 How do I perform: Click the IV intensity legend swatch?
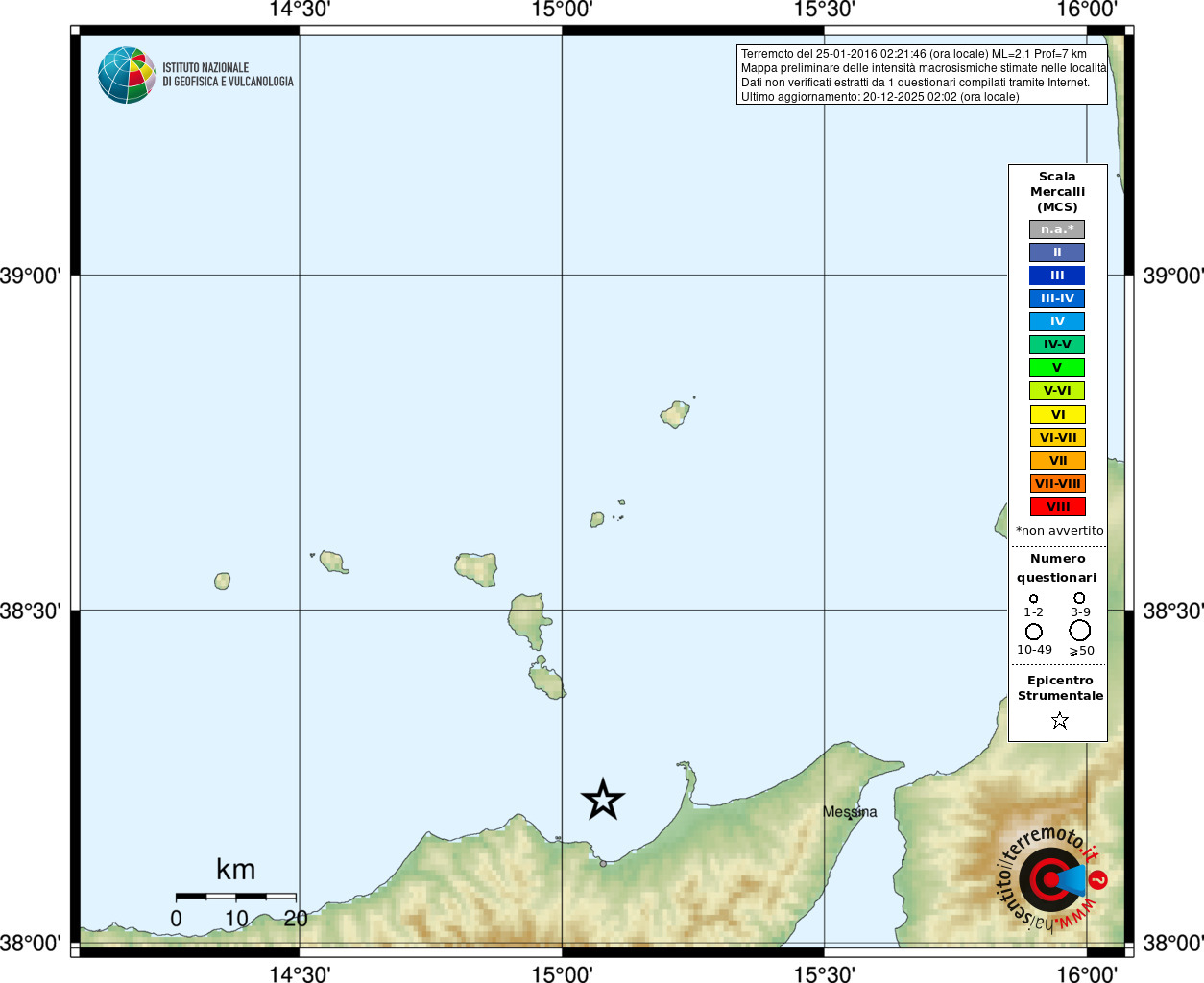pyautogui.click(x=1057, y=322)
